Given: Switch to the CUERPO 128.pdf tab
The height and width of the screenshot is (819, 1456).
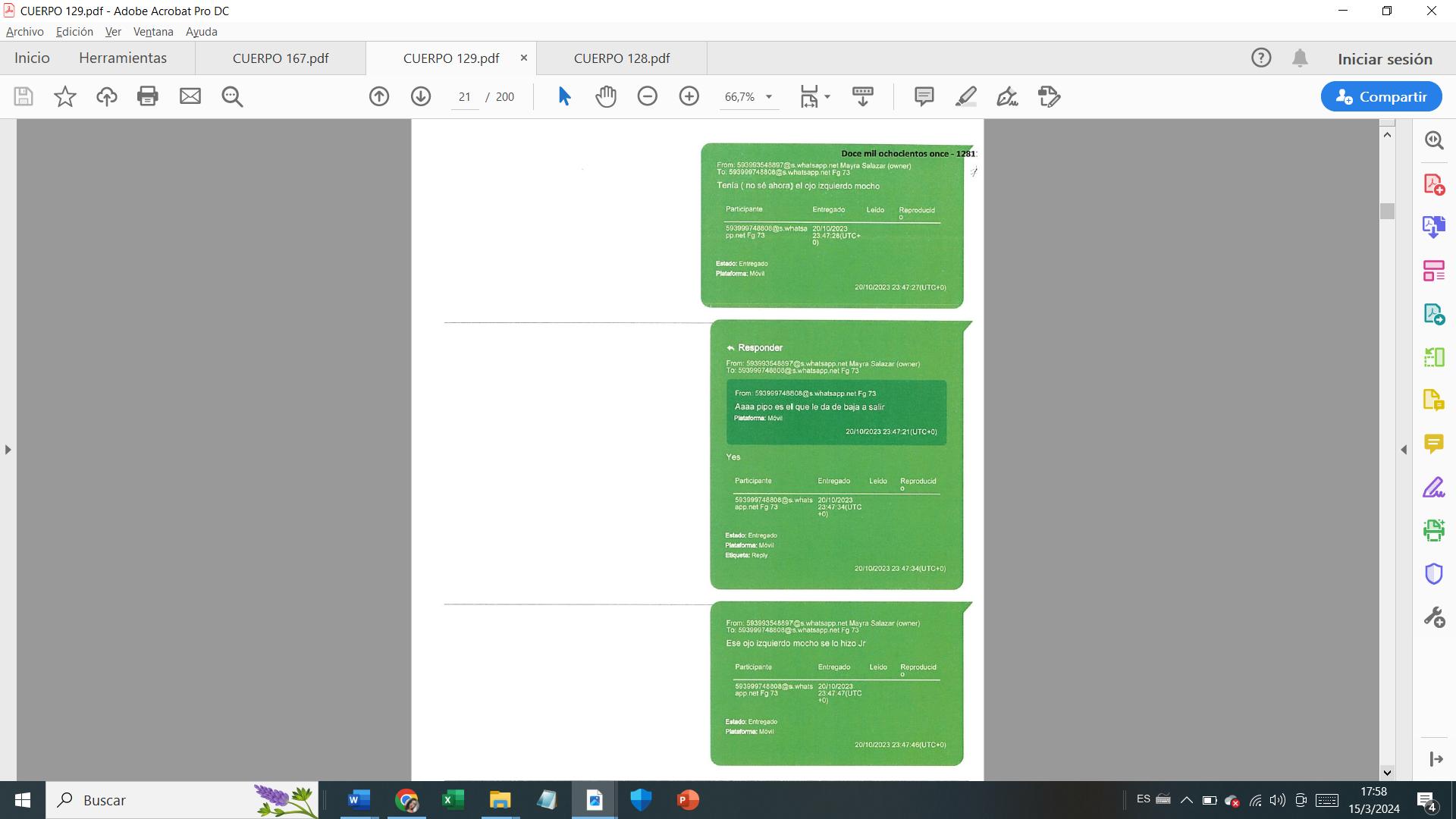Looking at the screenshot, I should 622,58.
